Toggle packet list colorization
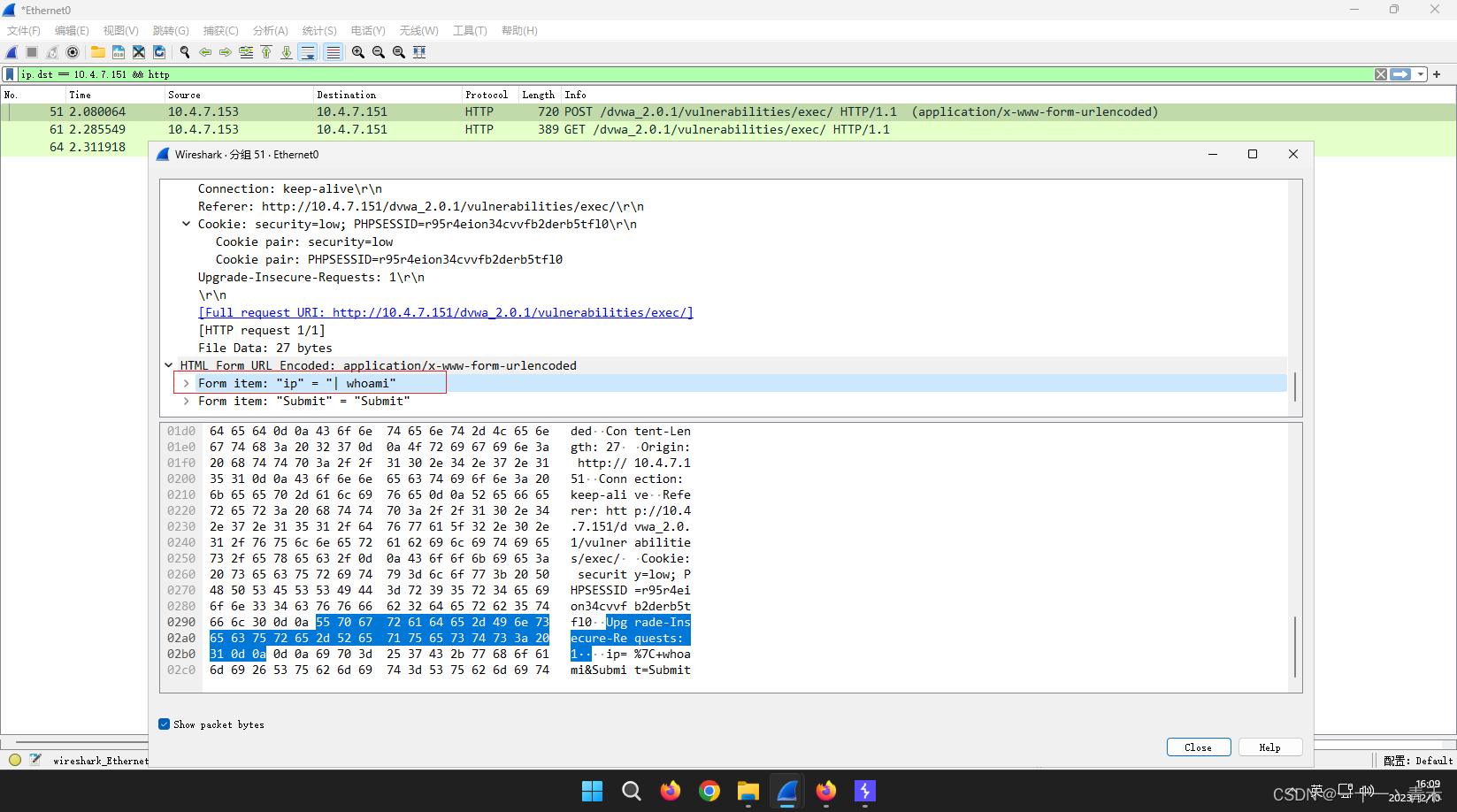Viewport: 1457px width, 812px height. pyautogui.click(x=333, y=52)
